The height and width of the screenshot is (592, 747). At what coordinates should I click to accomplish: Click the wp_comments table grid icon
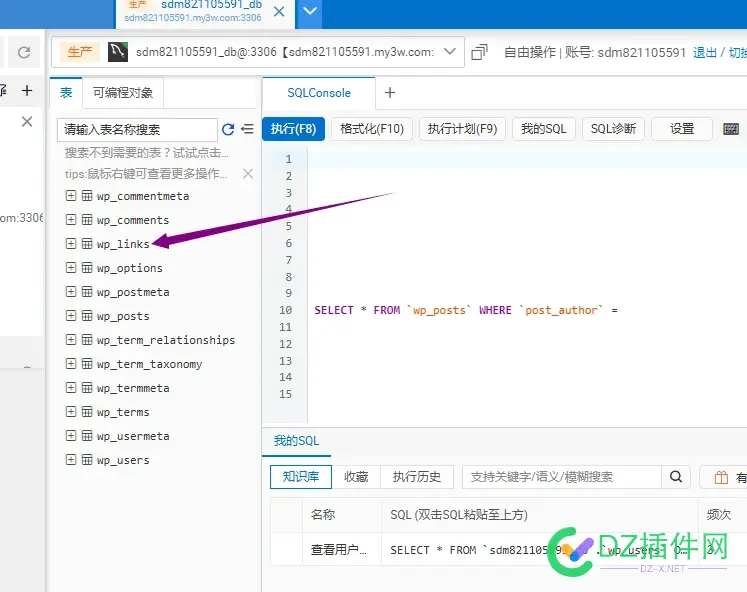(87, 220)
